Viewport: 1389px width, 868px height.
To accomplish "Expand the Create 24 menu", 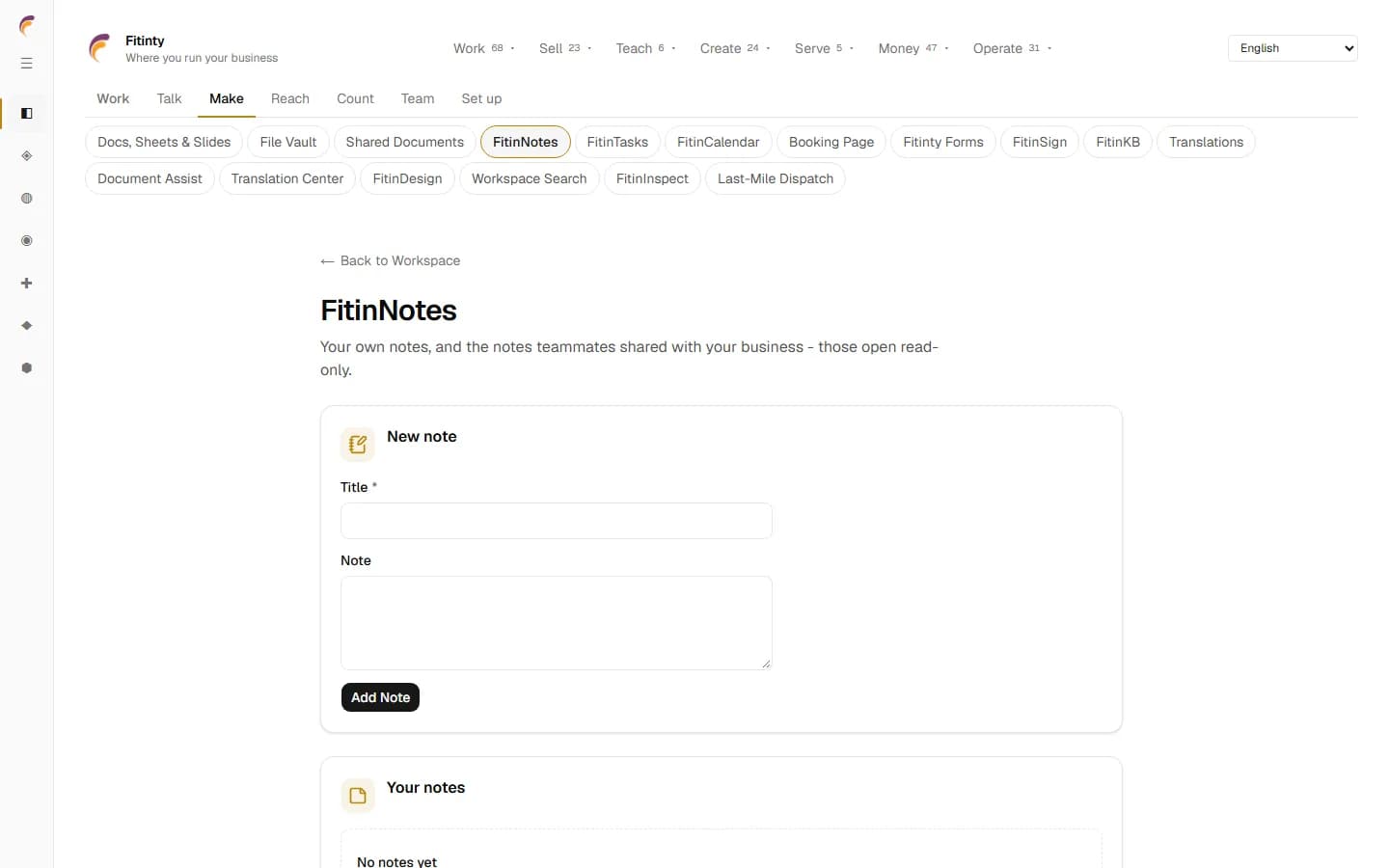I will coord(735,48).
